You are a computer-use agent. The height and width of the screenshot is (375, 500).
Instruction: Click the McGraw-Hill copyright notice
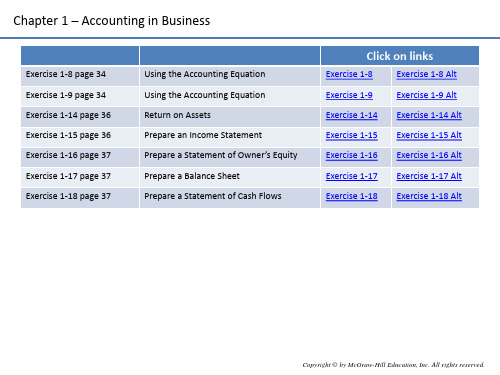point(393,365)
